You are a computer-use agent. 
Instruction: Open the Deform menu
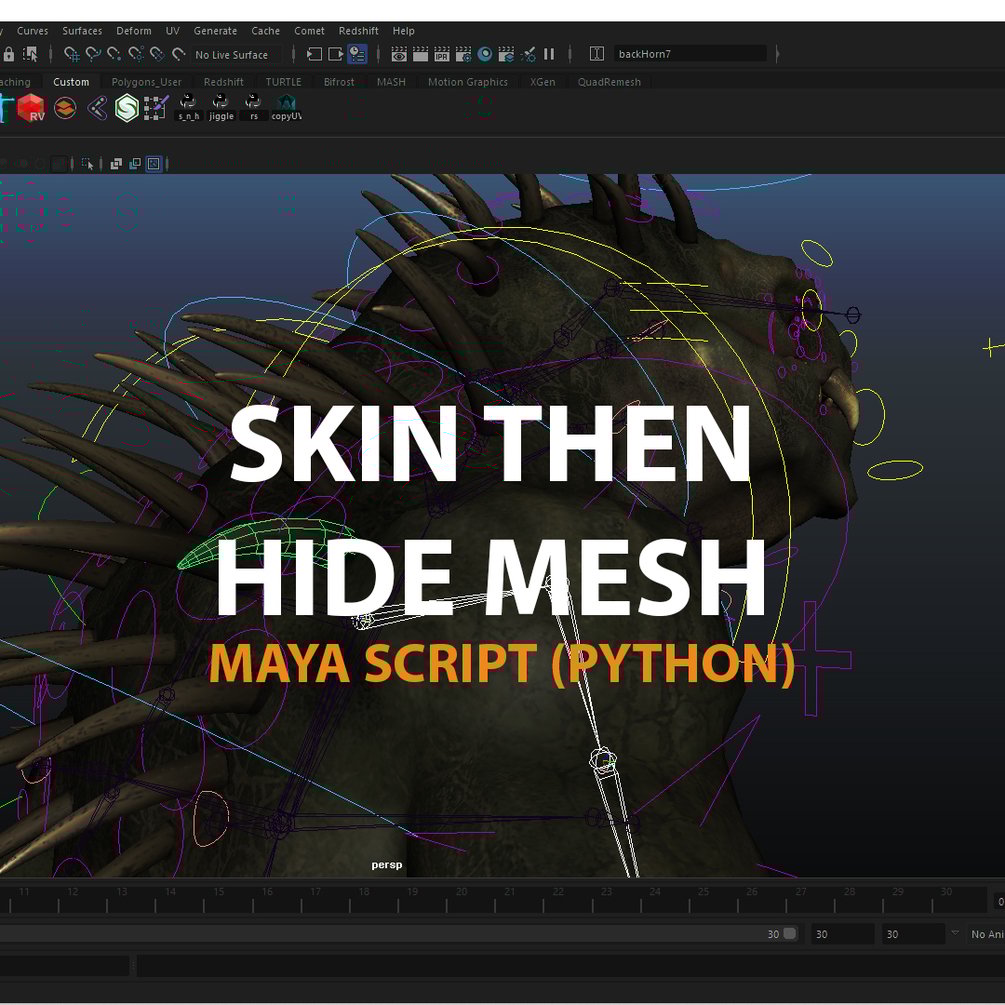(x=134, y=31)
